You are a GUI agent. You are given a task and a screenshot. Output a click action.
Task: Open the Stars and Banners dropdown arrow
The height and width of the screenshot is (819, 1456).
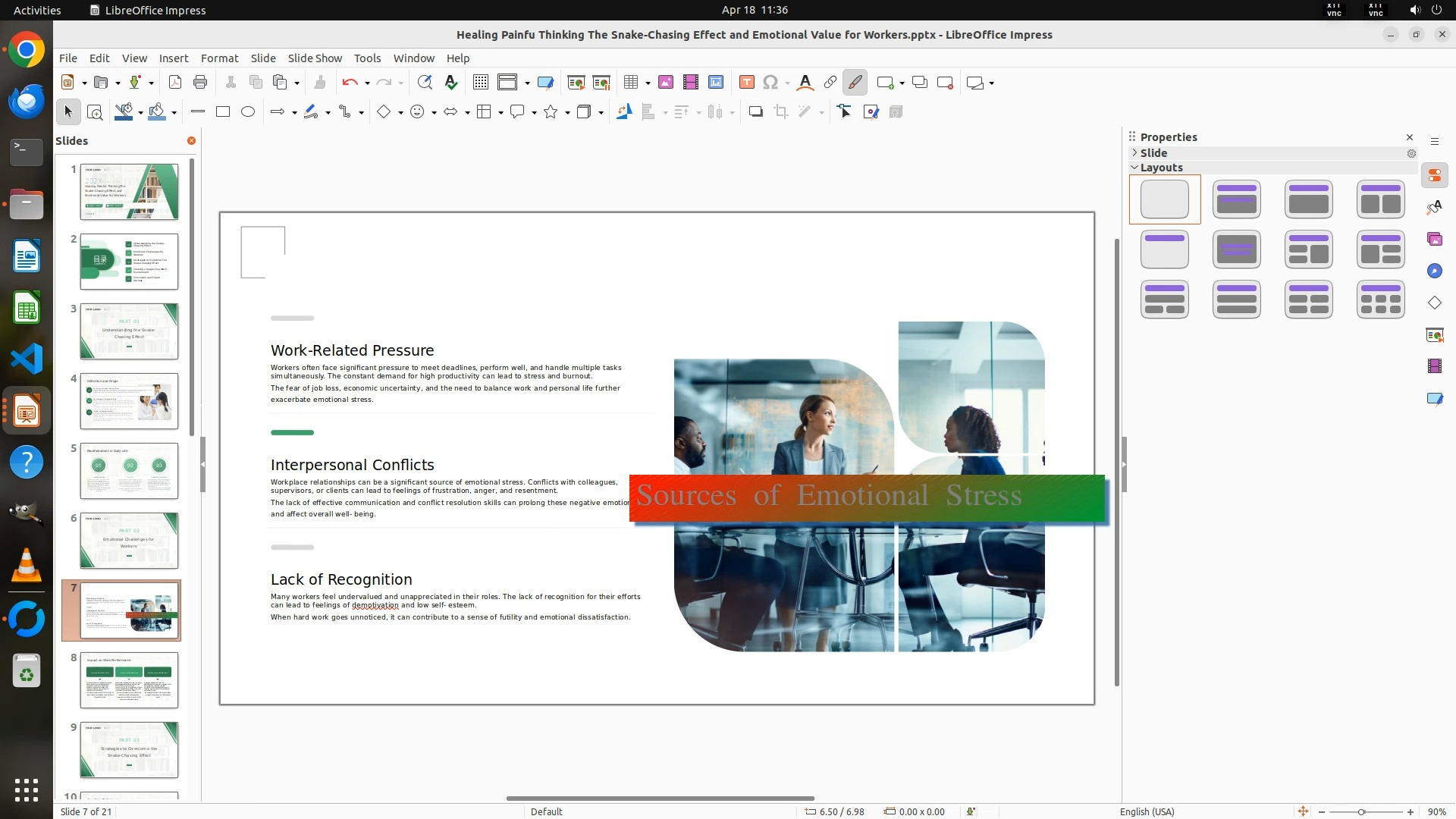click(x=567, y=113)
